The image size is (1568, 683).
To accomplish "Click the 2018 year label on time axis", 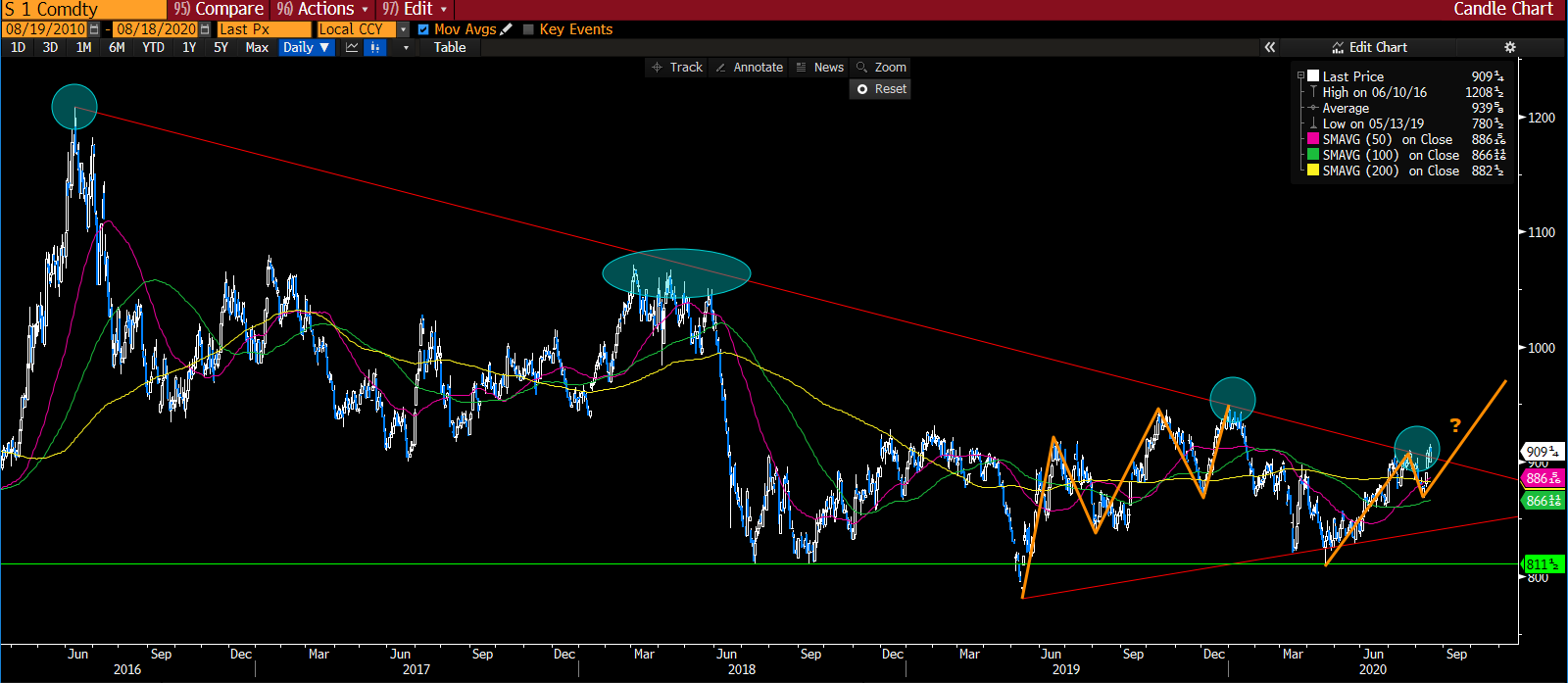I will (x=742, y=669).
